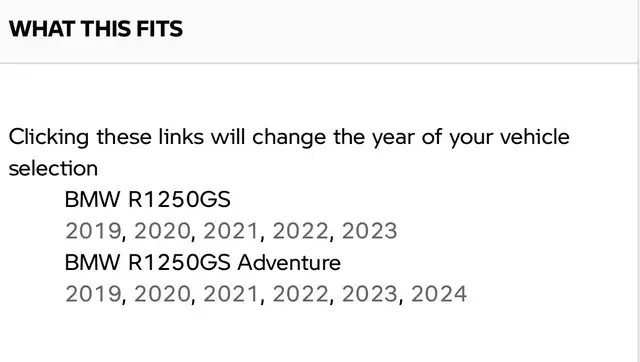Select year 2020 under BMW R1250GS
This screenshot has width=640, height=362.
coord(162,231)
